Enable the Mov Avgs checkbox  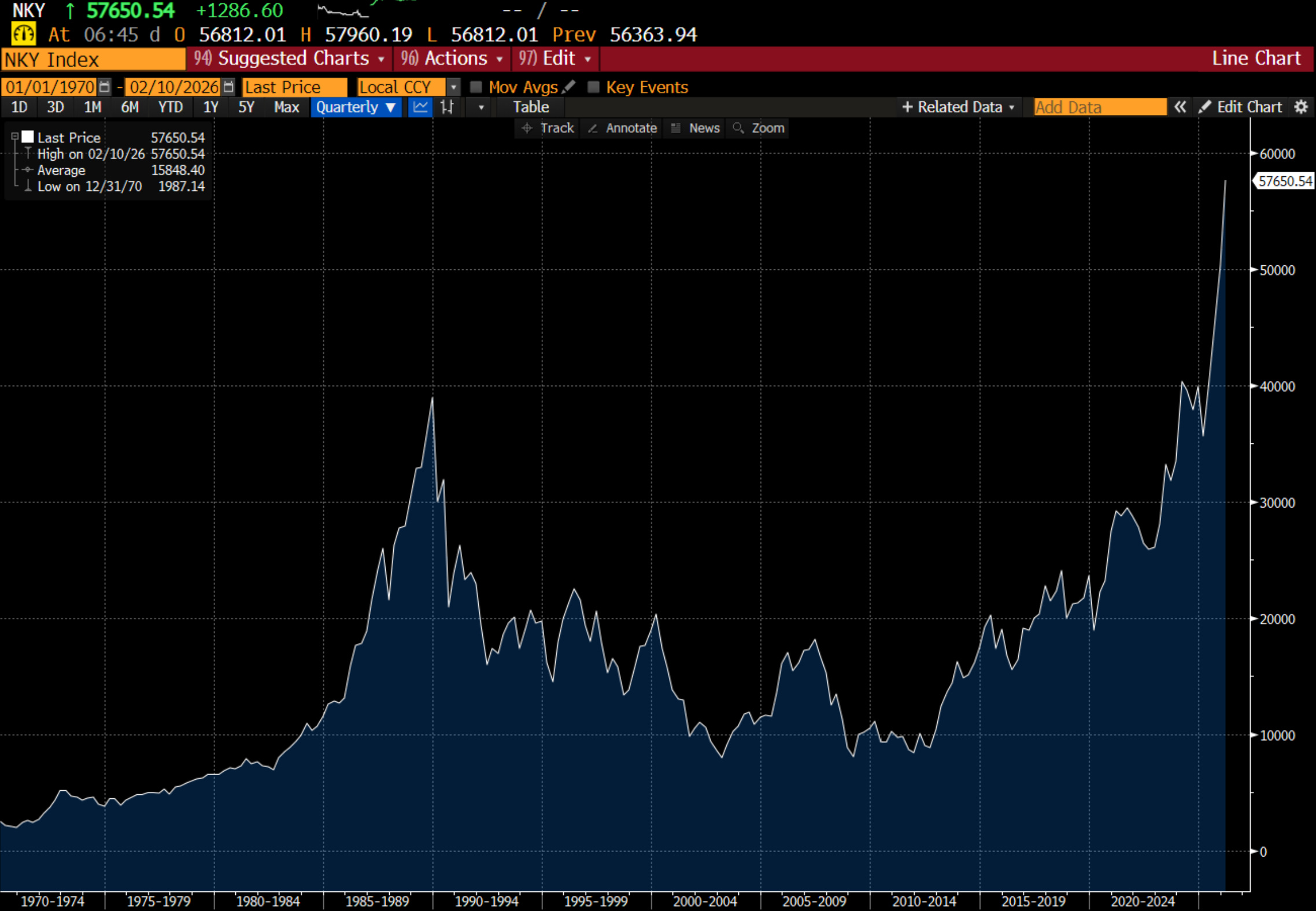tap(476, 87)
